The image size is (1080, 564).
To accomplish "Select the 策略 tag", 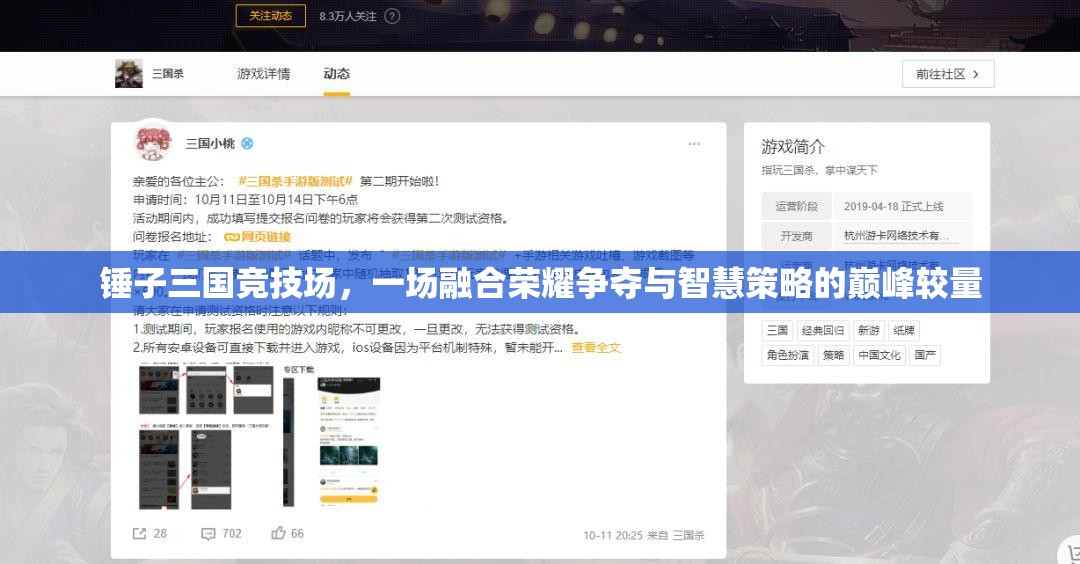I will point(833,355).
